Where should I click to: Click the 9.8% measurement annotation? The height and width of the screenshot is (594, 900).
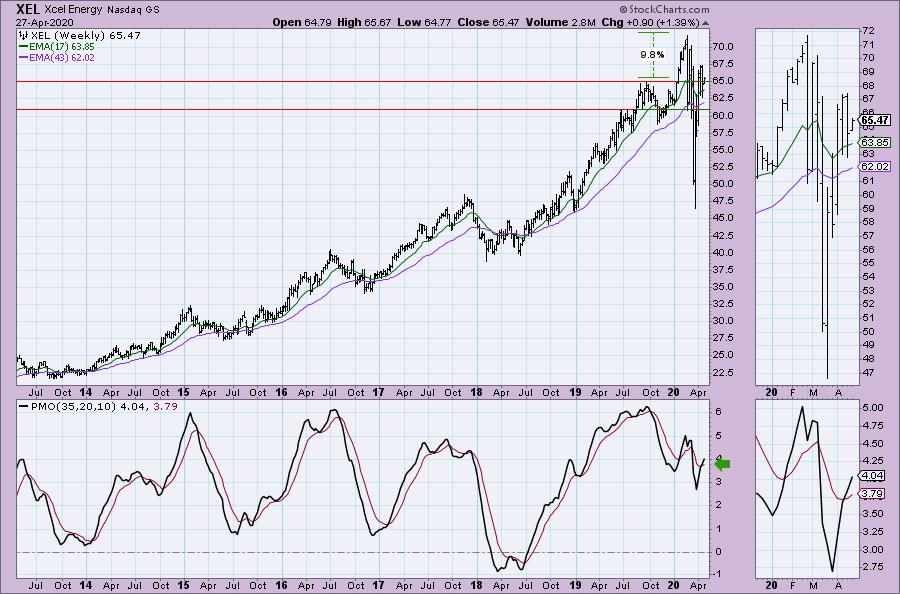[653, 55]
